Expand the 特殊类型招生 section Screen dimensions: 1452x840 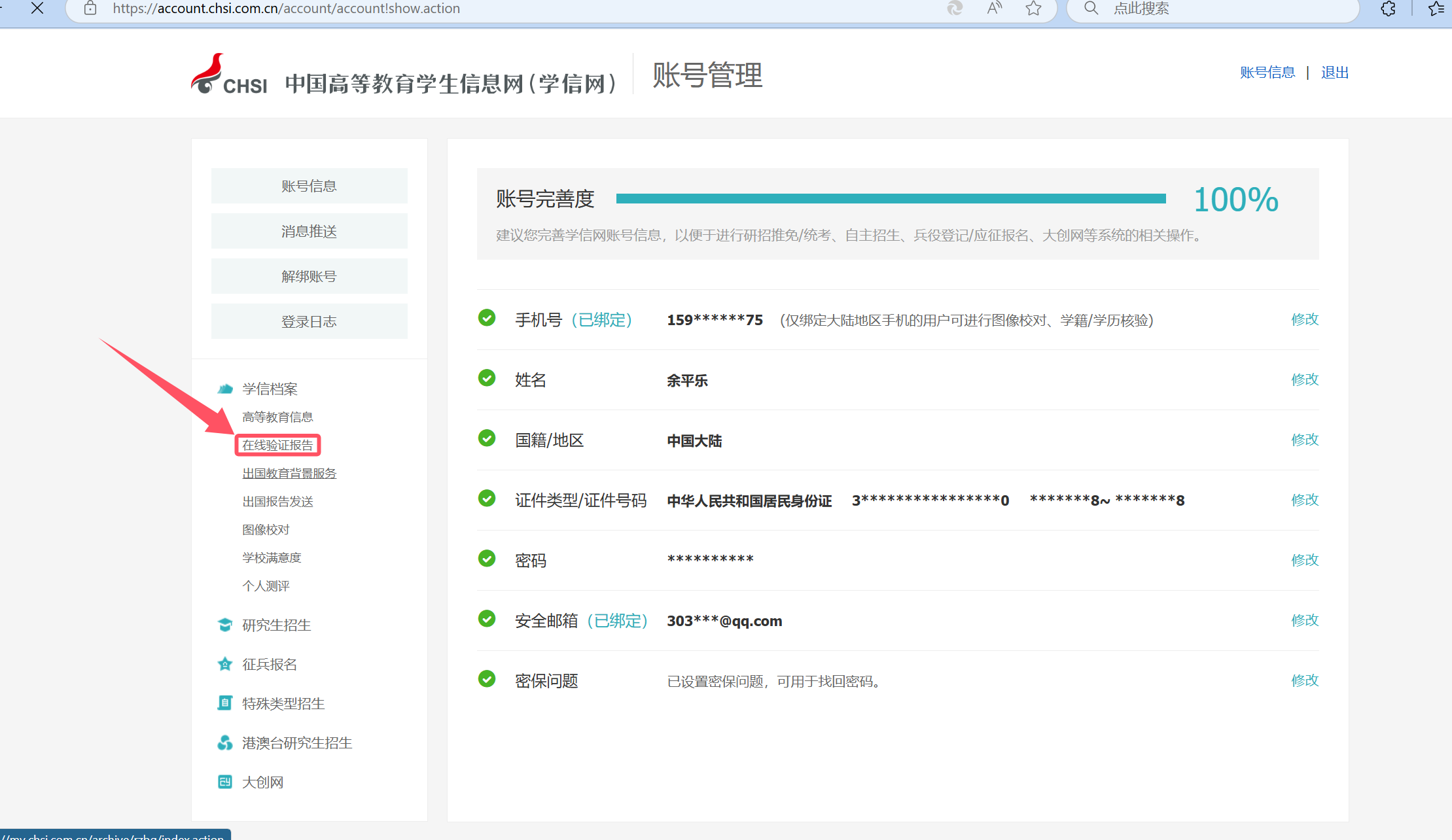point(283,703)
